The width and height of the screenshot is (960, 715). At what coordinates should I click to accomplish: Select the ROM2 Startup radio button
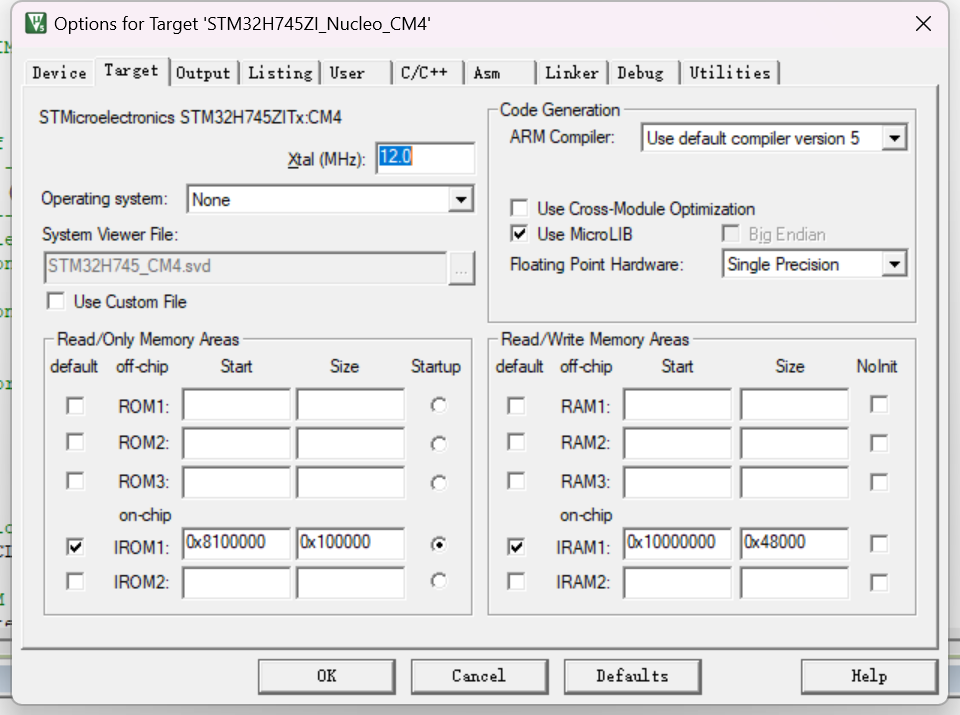[438, 444]
